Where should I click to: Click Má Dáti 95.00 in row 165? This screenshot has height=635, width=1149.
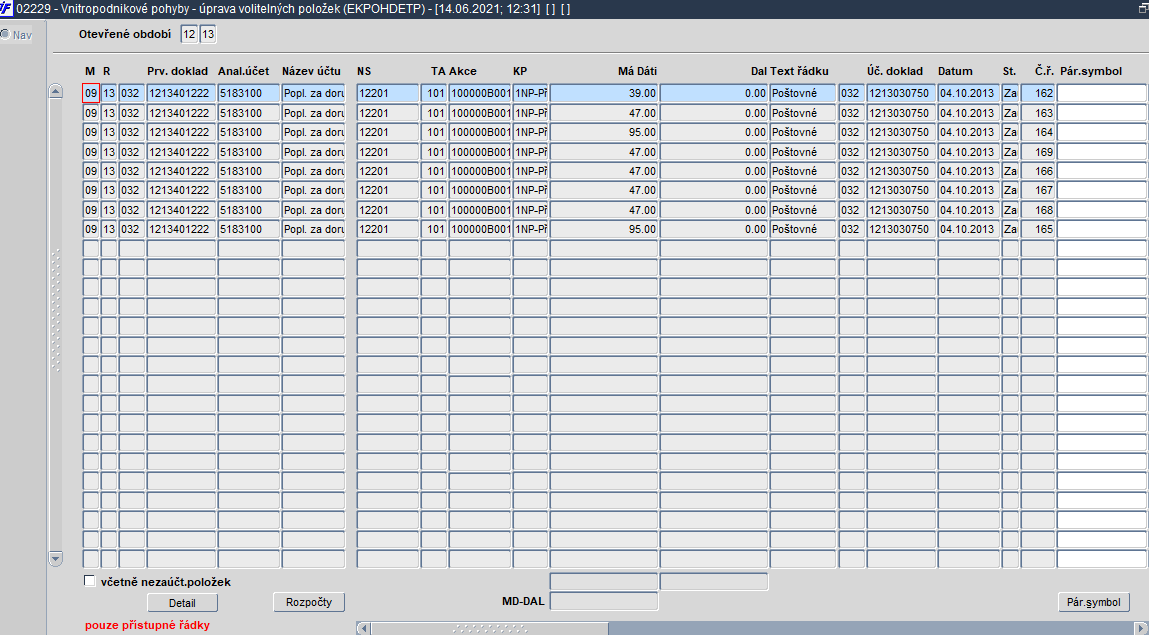[x=604, y=229]
